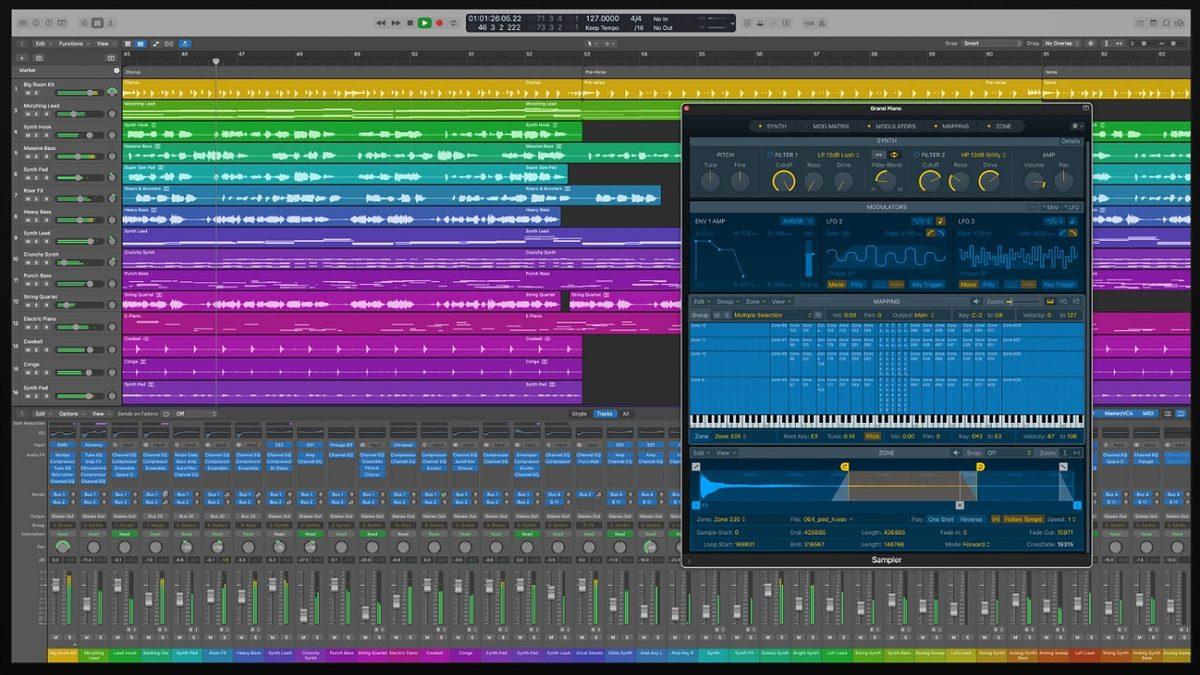The width and height of the screenshot is (1200, 675).
Task: Click the Details button in the Synth panel
Action: point(1069,140)
